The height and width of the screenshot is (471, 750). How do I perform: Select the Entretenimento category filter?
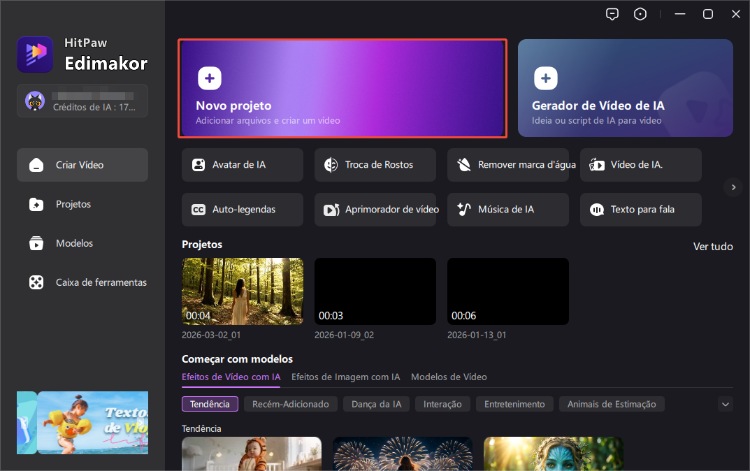pyautogui.click(x=514, y=404)
